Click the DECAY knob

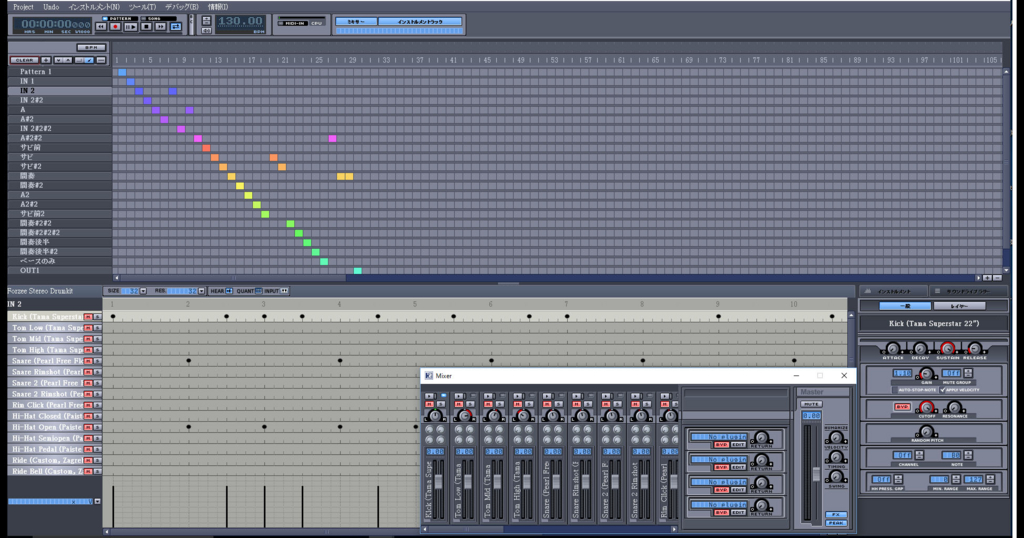(920, 348)
